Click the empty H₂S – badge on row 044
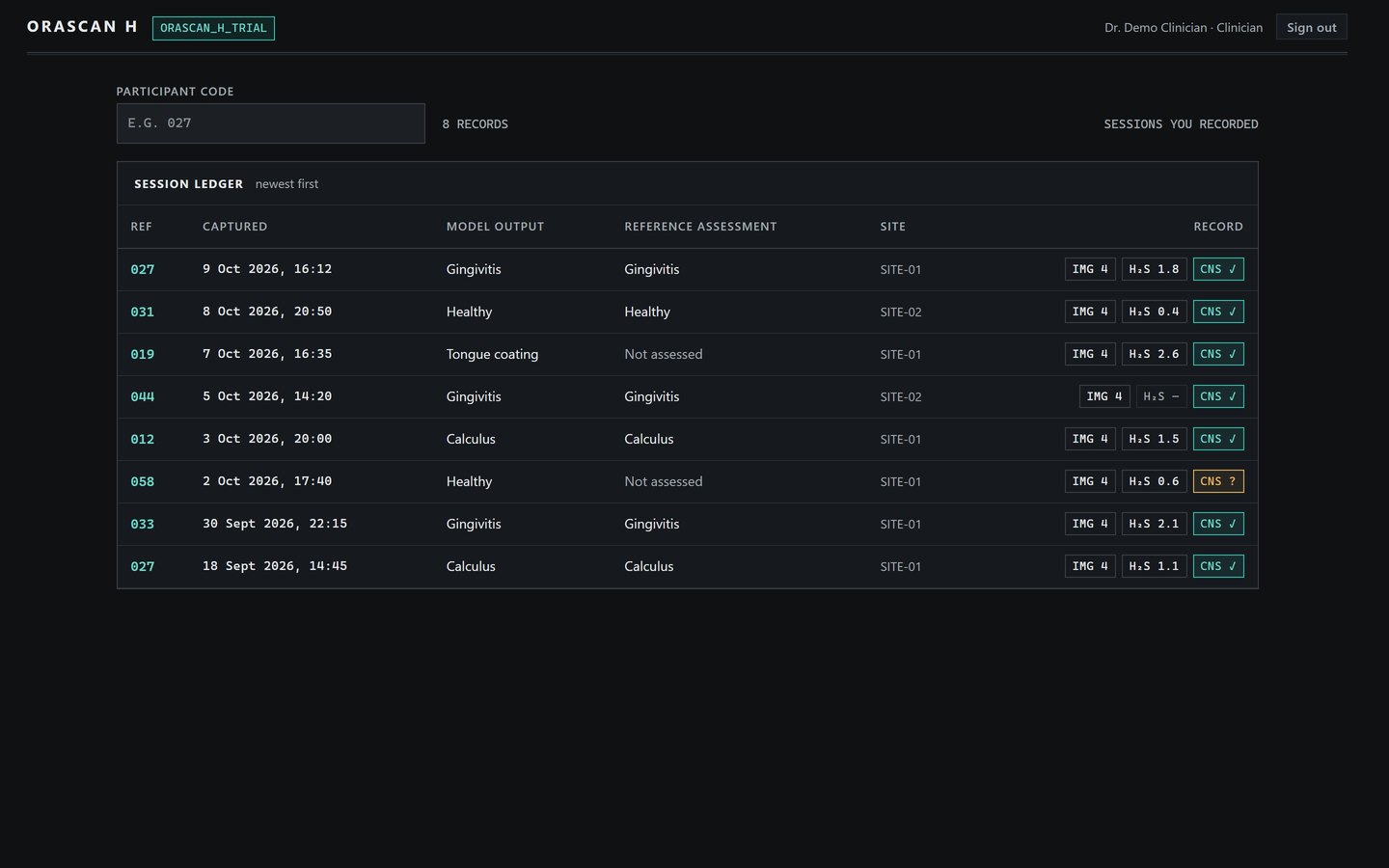 tap(1161, 396)
